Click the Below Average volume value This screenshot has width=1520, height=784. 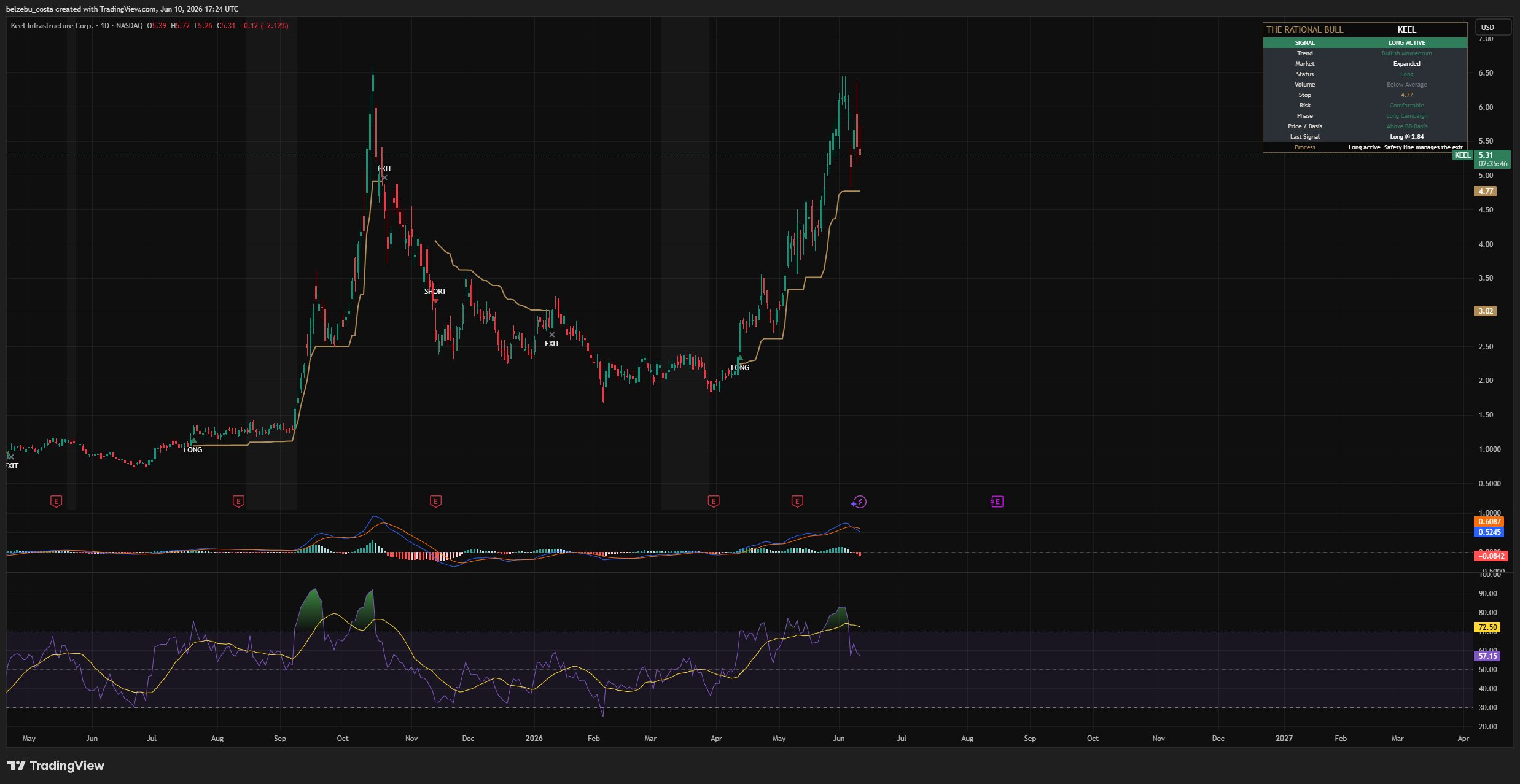(1406, 85)
